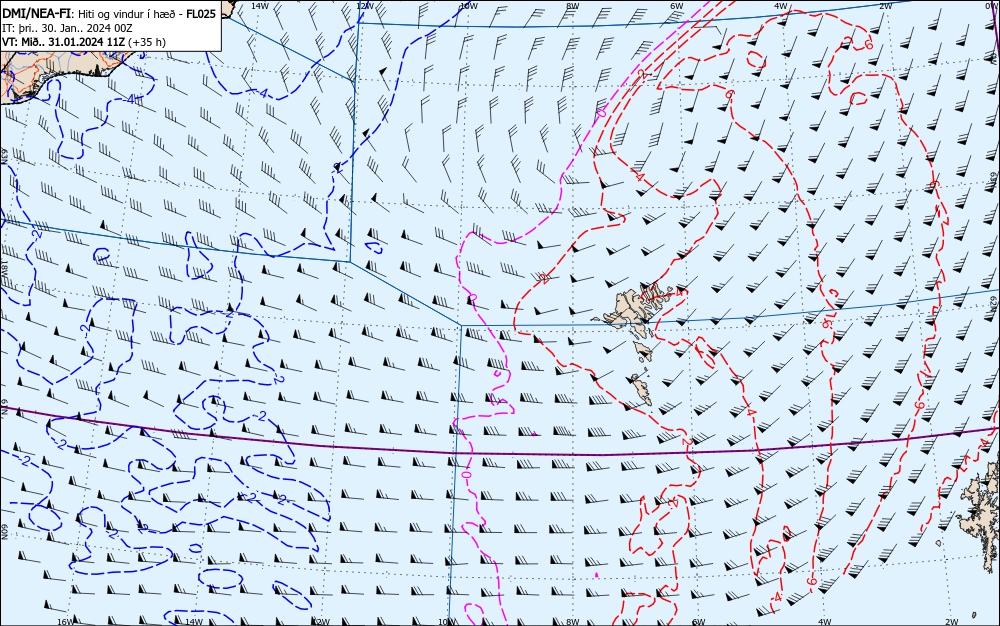
Task: Click the chart title "Hiti og vindur í hæð"
Action: coord(130,14)
